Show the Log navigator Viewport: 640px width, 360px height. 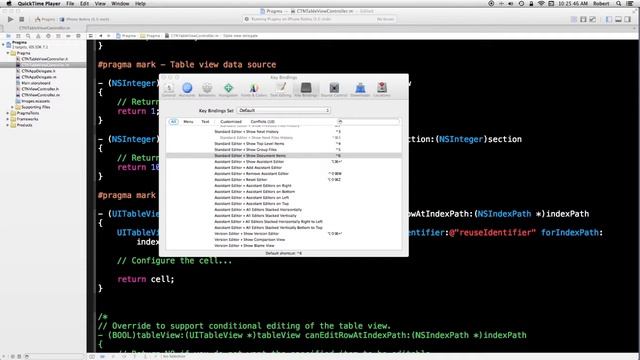[x=78, y=36]
